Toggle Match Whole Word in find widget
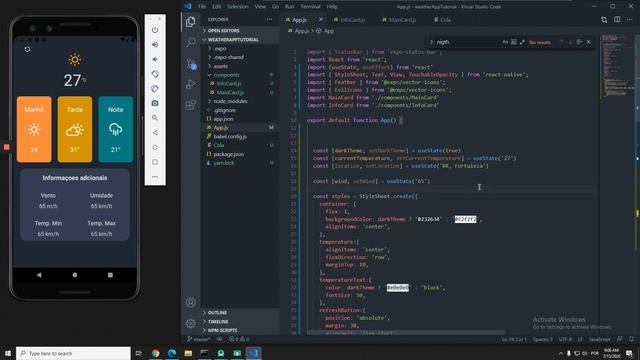 [514, 42]
